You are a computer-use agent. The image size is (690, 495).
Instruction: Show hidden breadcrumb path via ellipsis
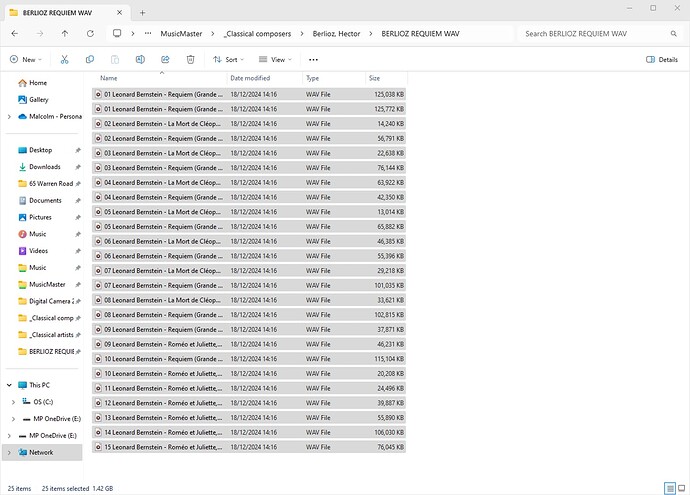pos(148,33)
